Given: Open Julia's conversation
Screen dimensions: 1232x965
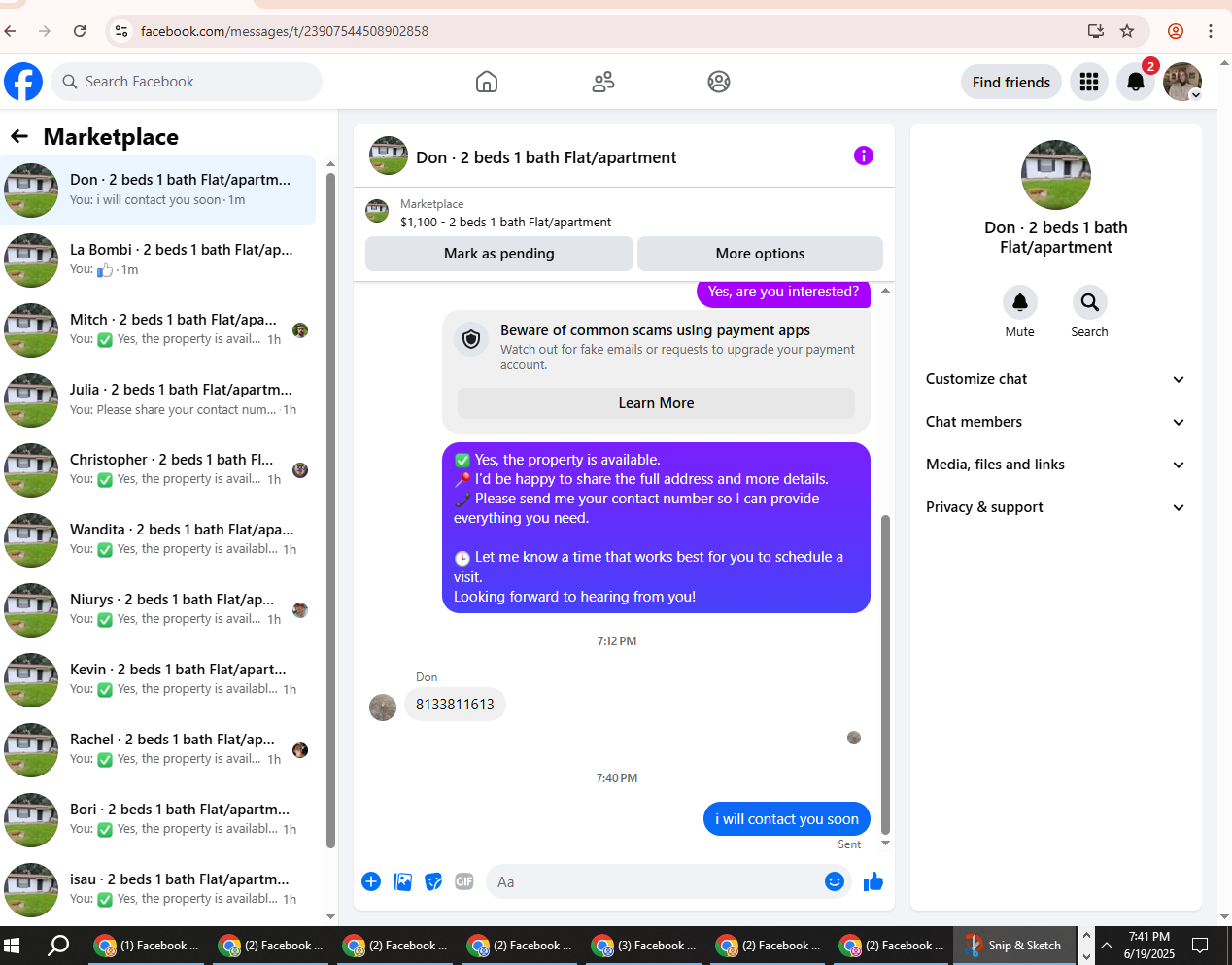Looking at the screenshot, I should point(159,400).
